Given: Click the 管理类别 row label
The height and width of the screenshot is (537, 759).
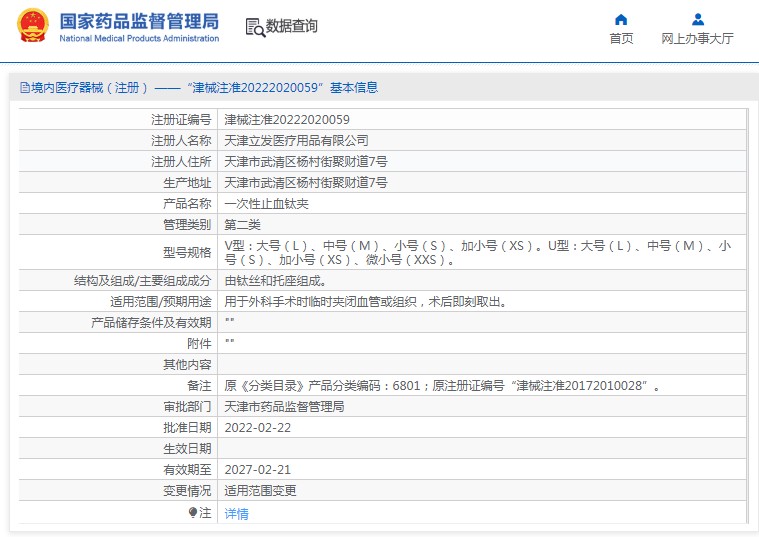Looking at the screenshot, I should click(187, 225).
